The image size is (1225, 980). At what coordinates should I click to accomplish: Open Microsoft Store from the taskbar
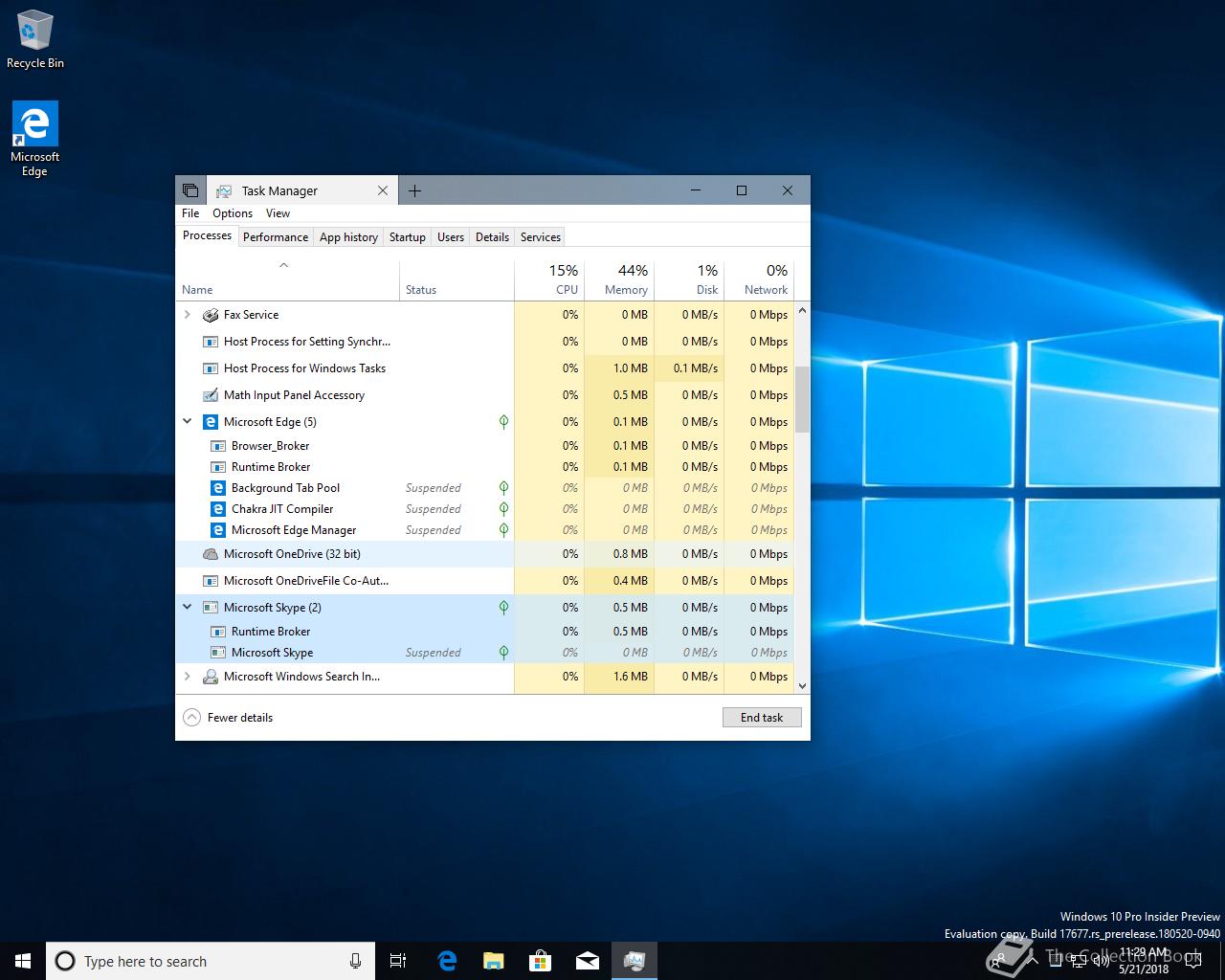[x=540, y=961]
